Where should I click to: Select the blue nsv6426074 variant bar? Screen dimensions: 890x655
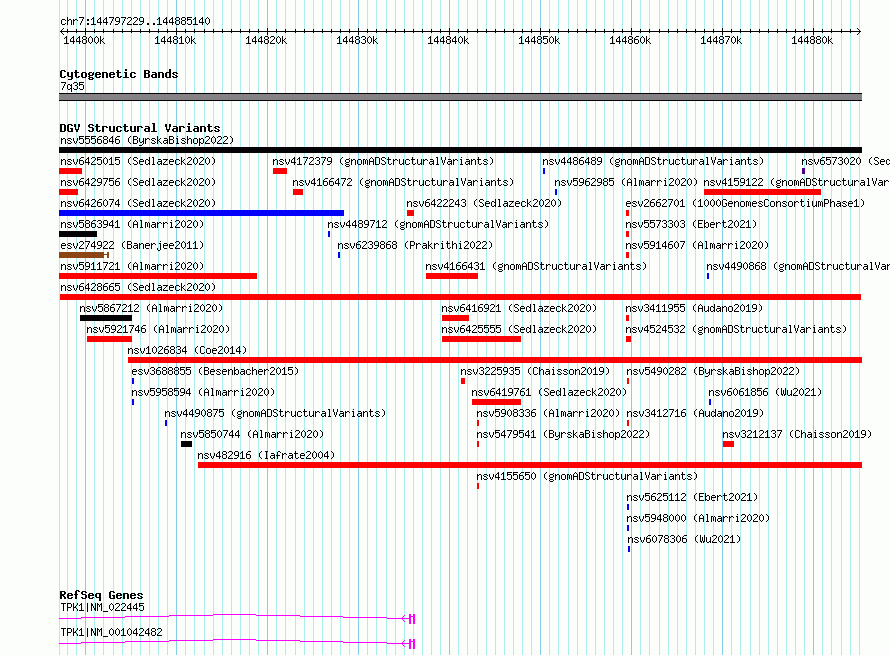tap(201, 213)
